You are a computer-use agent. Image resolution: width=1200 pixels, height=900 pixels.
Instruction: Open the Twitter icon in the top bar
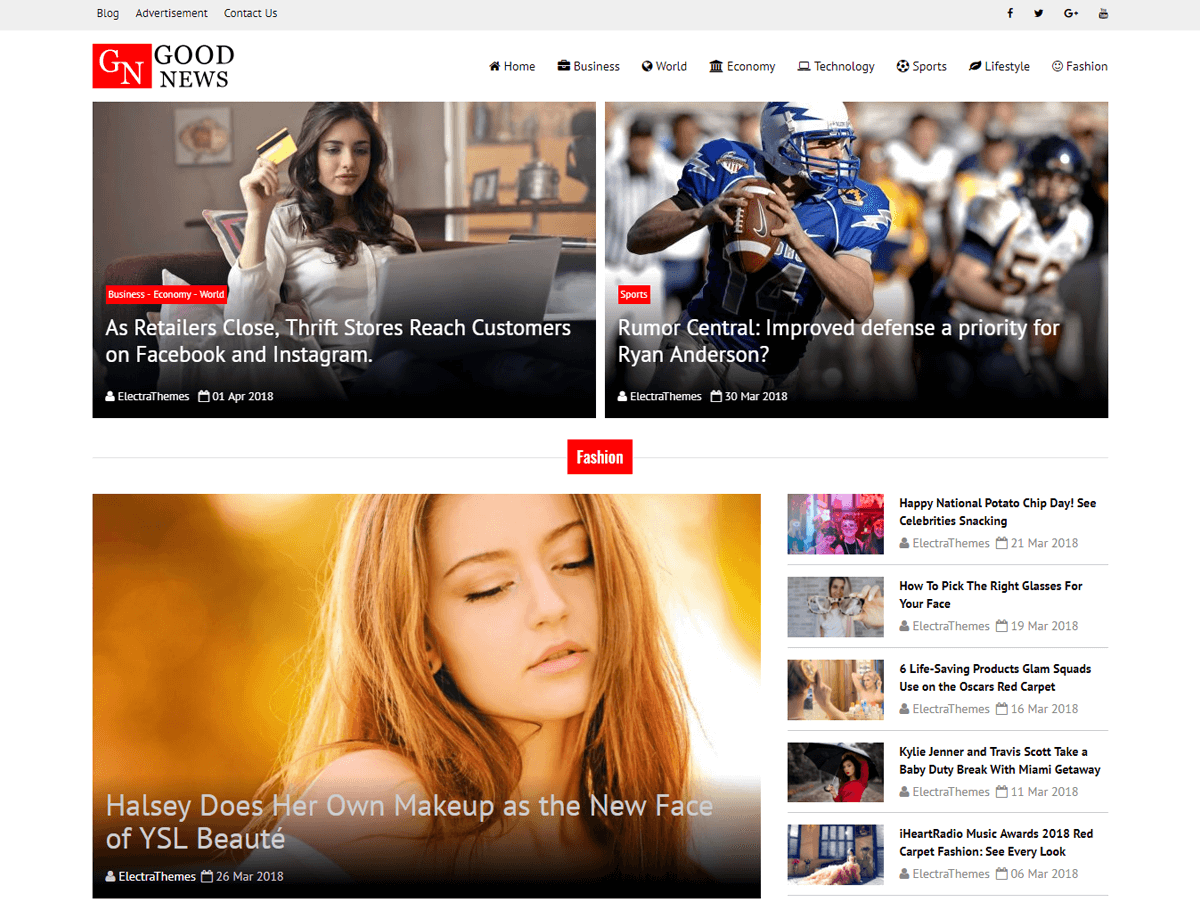(x=1039, y=13)
